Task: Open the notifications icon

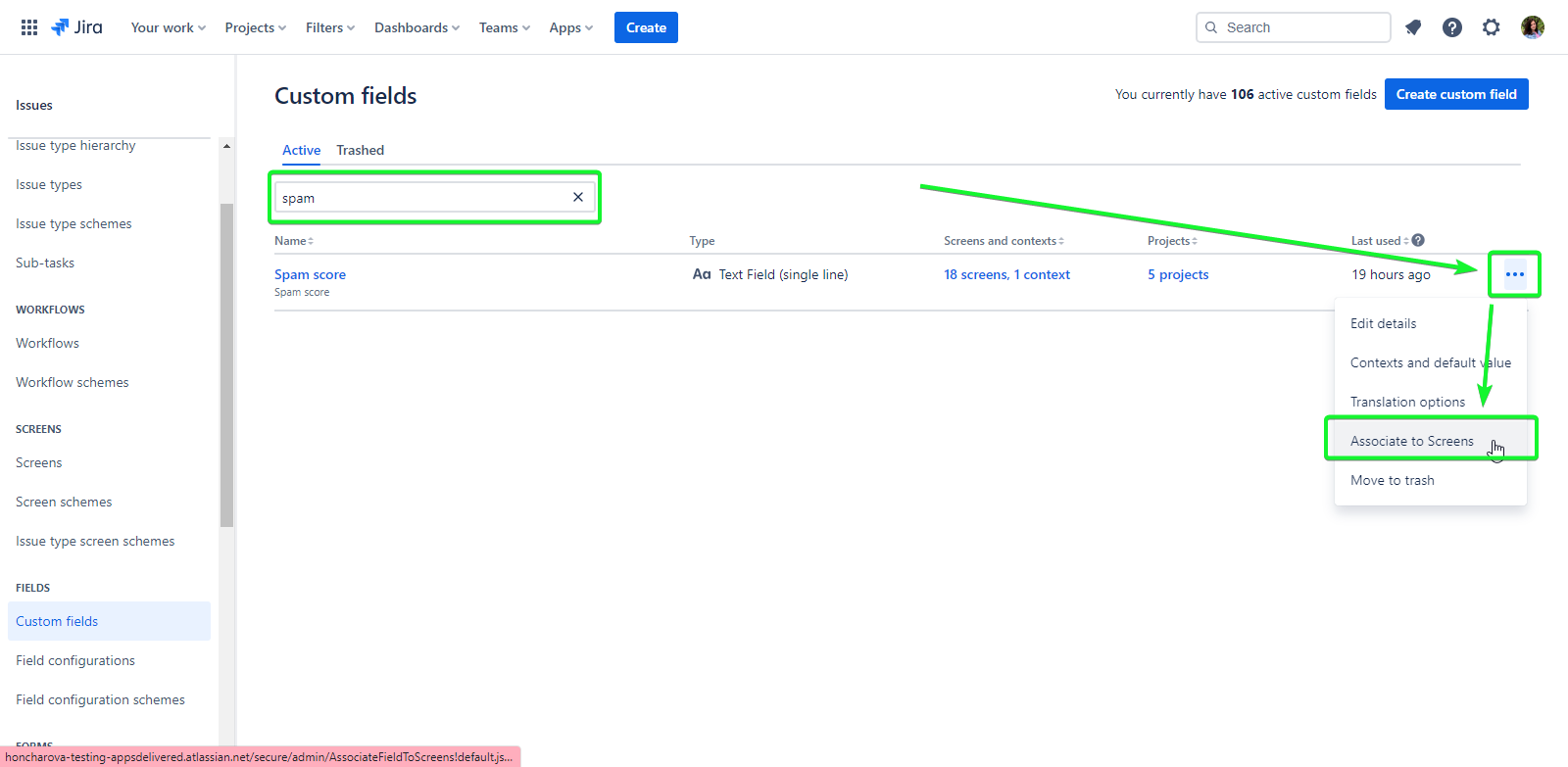Action: click(1413, 27)
